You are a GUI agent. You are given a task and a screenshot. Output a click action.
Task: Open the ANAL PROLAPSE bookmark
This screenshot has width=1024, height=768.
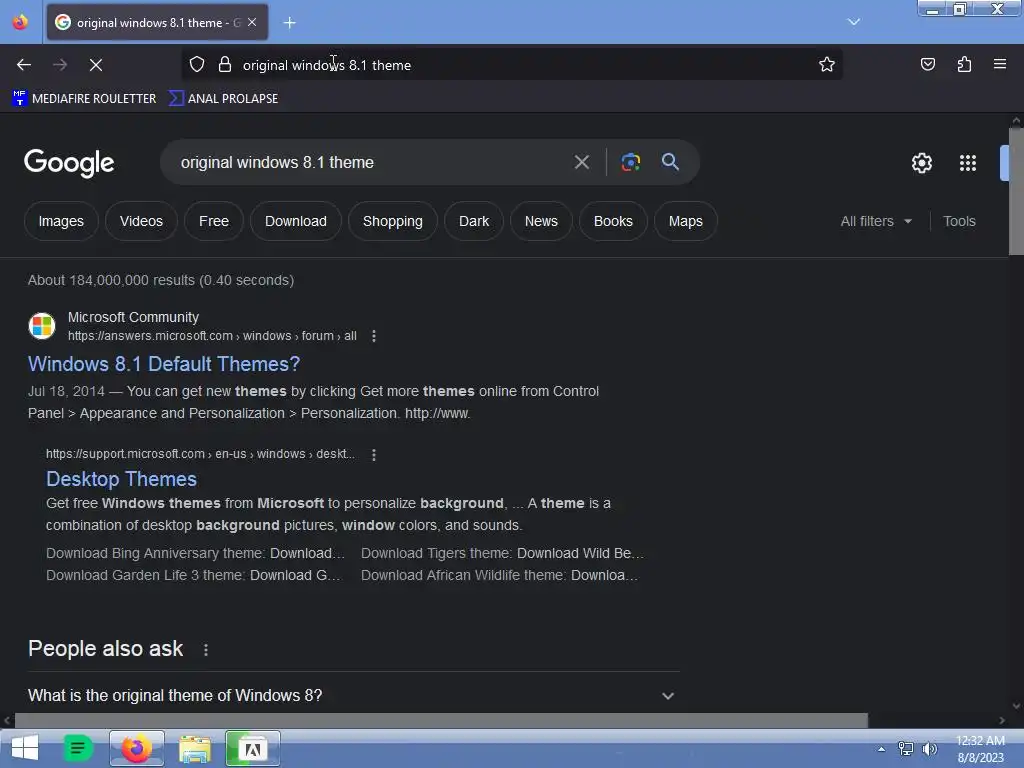pyautogui.click(x=223, y=99)
